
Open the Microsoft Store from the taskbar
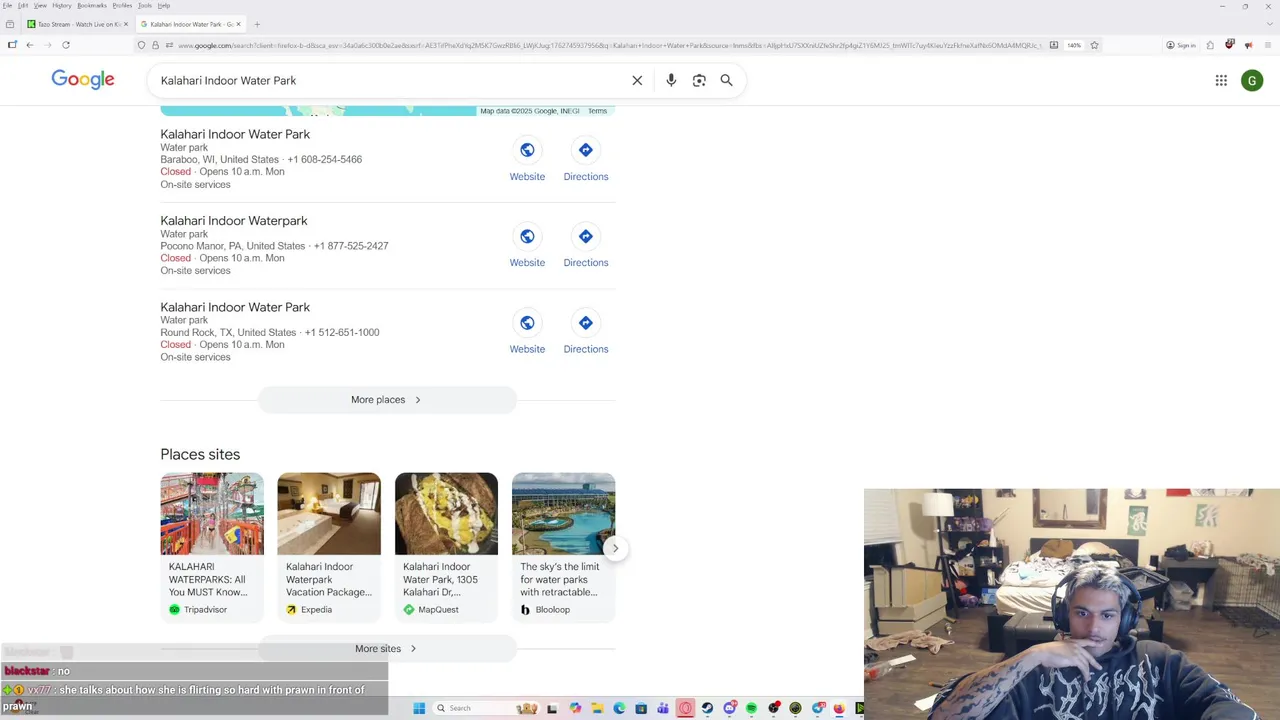coord(641,708)
